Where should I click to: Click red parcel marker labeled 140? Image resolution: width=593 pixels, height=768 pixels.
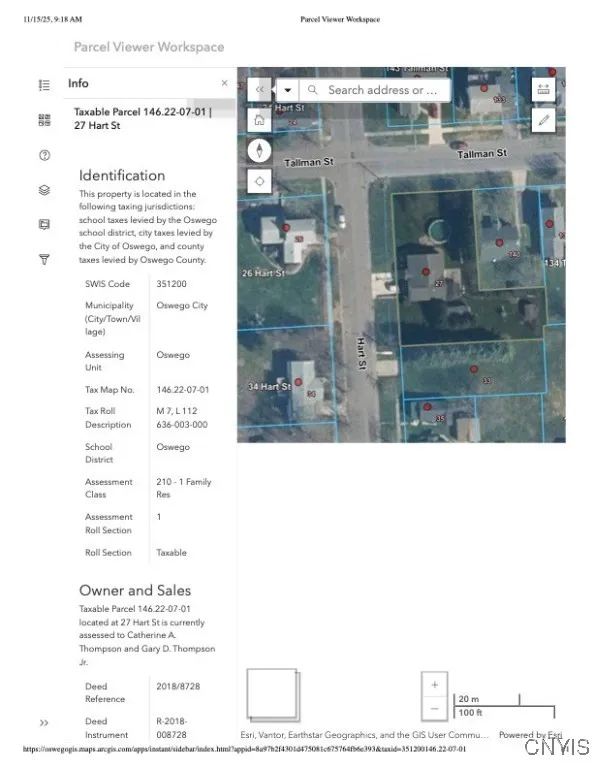coord(499,242)
